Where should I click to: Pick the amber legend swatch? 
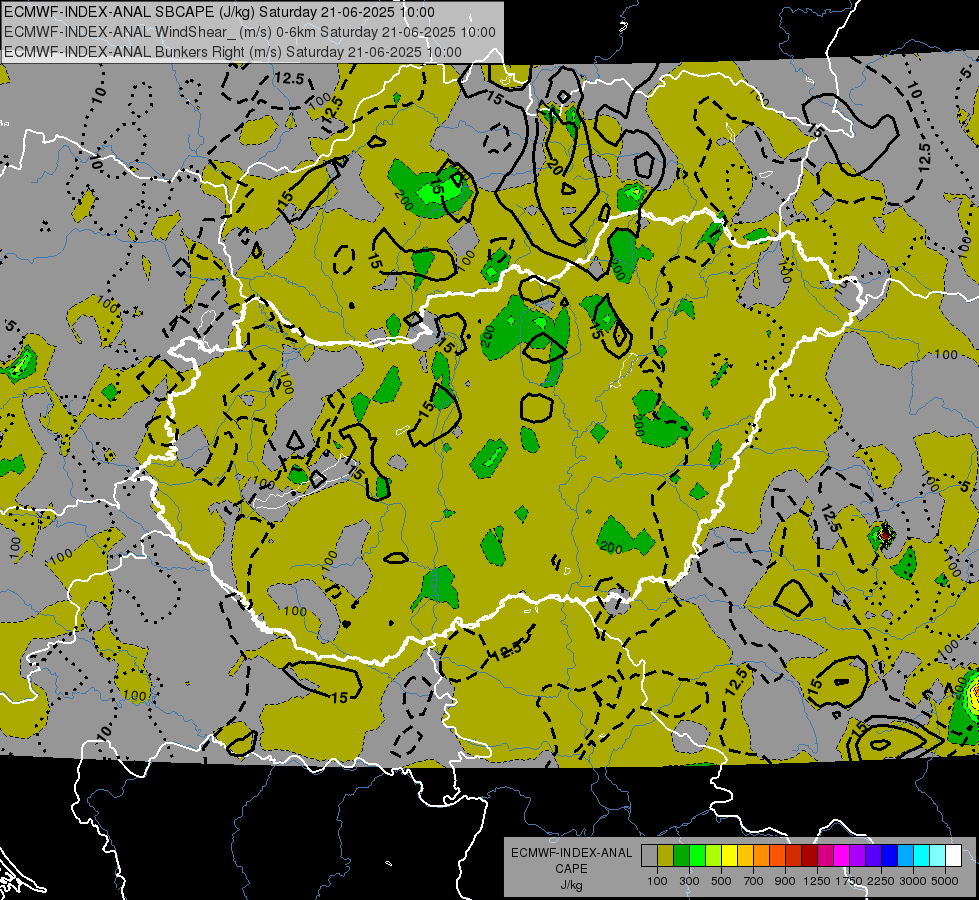click(745, 856)
